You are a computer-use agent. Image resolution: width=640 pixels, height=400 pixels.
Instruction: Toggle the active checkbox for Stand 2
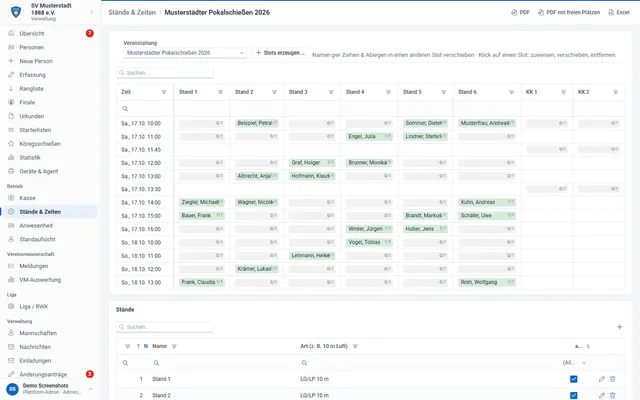[x=573, y=395]
